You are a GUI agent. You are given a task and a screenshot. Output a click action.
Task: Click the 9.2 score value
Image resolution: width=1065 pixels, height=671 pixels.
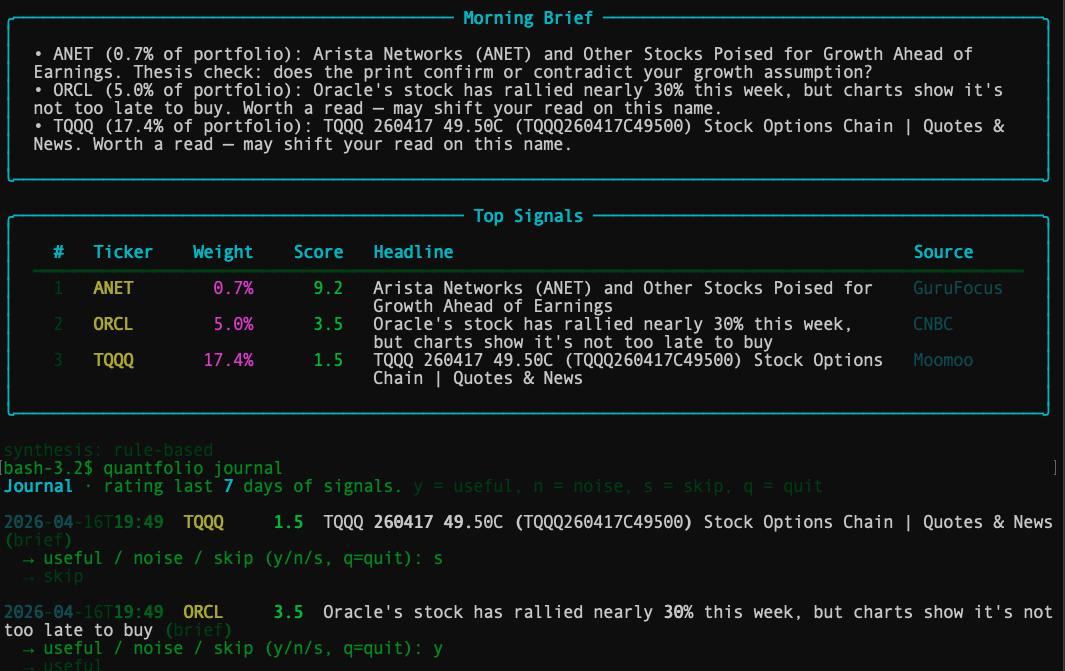(328, 288)
